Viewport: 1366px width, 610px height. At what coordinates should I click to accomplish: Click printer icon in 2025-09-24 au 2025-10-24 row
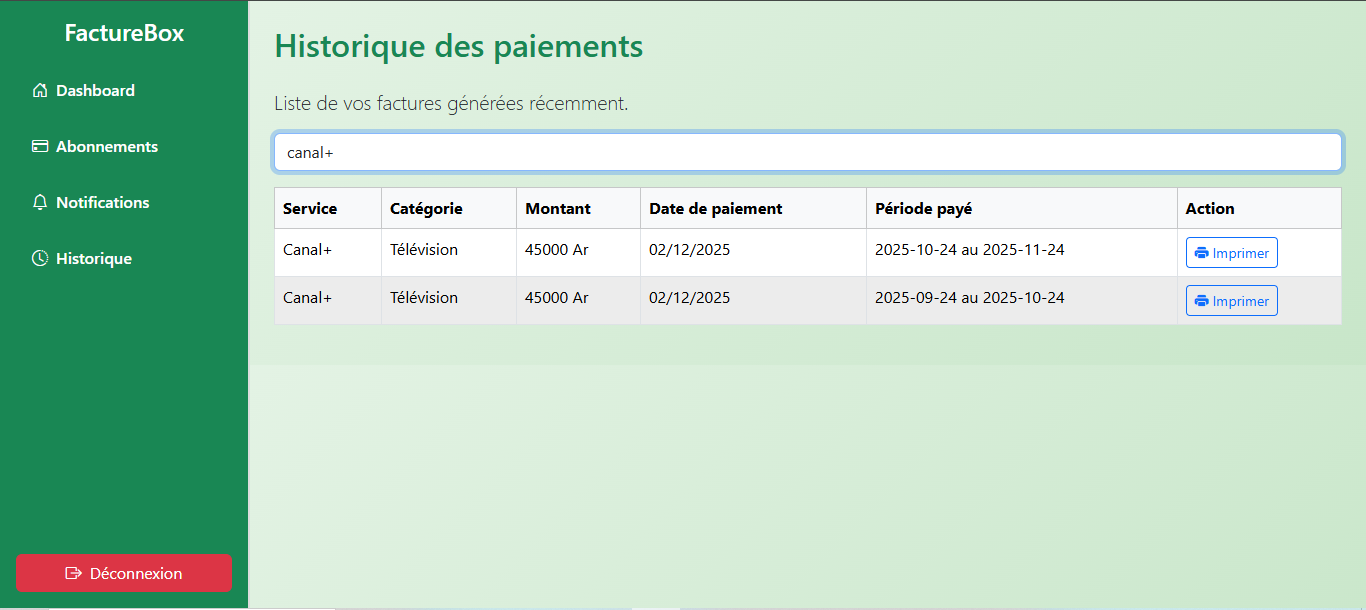click(1202, 302)
